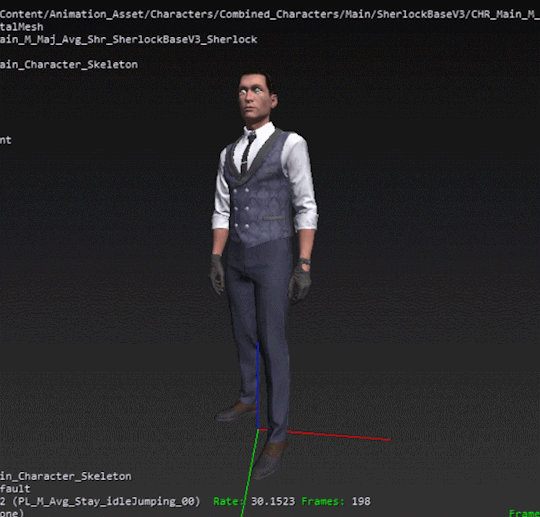Click the blue vertical axis line
This screenshot has height=517, width=540.
point(258,386)
